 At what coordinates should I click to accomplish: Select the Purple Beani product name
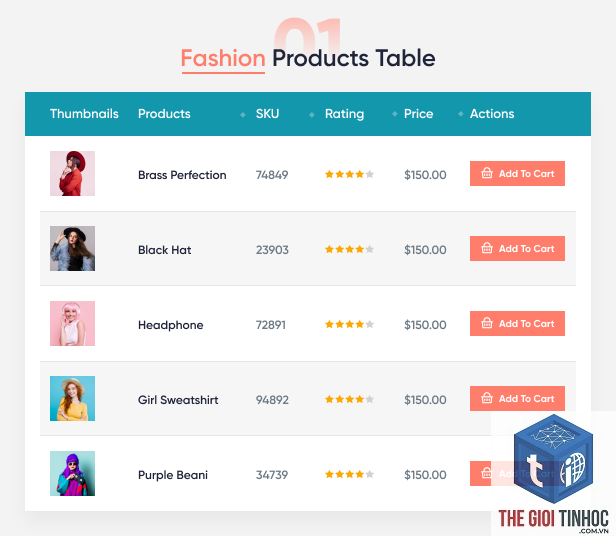pyautogui.click(x=173, y=475)
